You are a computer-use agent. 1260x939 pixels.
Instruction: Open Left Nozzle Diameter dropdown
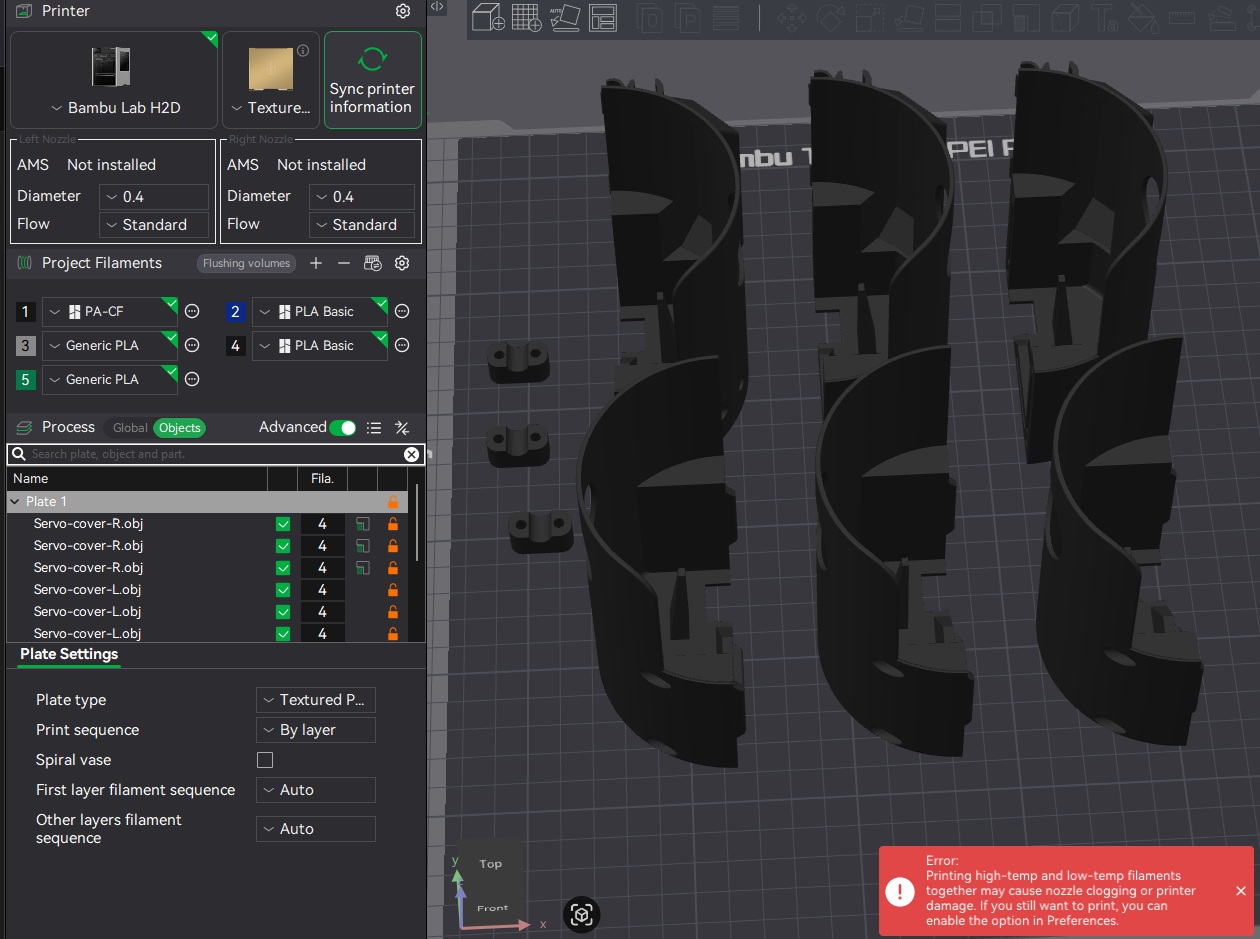[154, 197]
